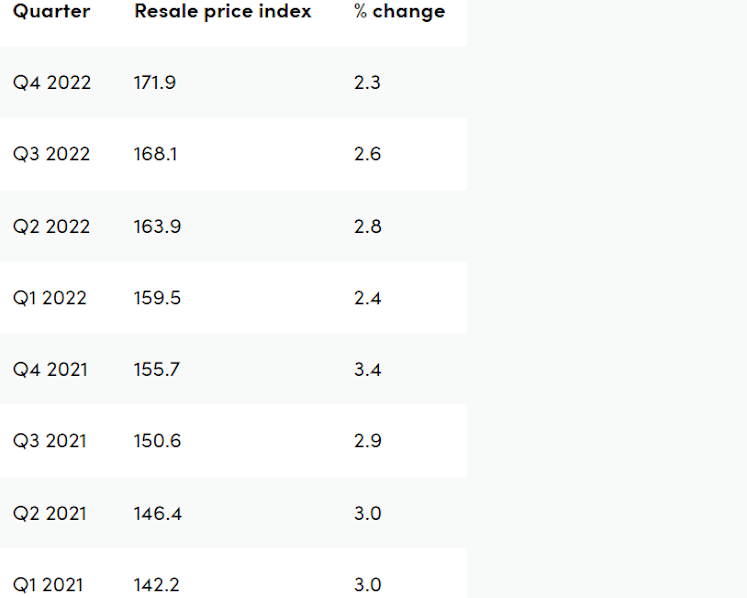
Task: Select the Q1 2021 quarter cell
Action: 48,585
